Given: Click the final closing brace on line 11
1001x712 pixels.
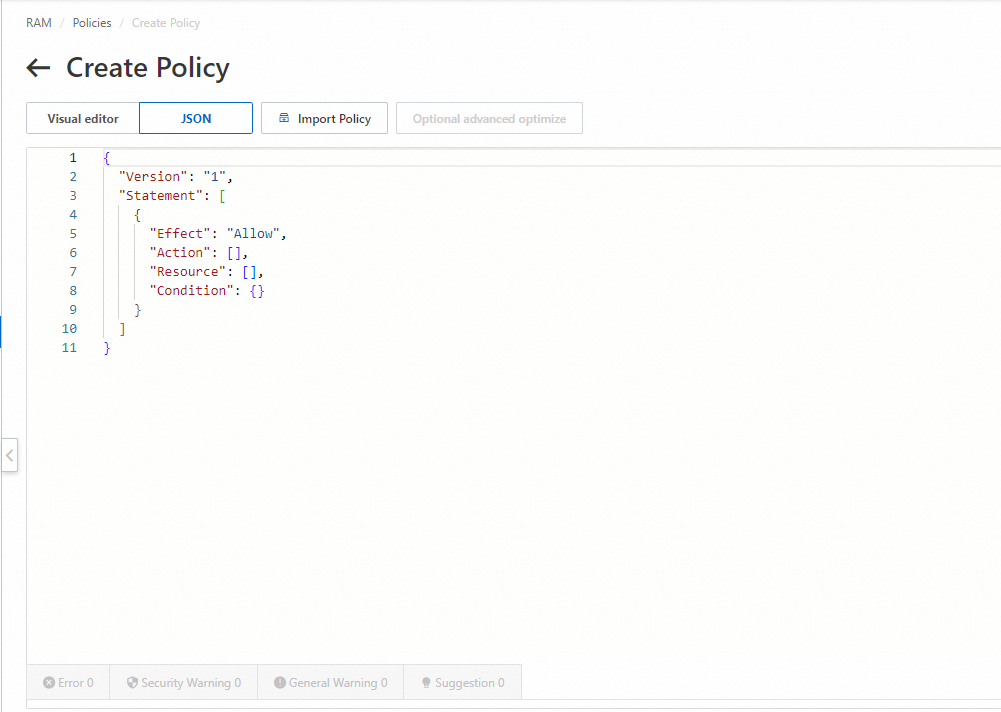Looking at the screenshot, I should (x=107, y=348).
